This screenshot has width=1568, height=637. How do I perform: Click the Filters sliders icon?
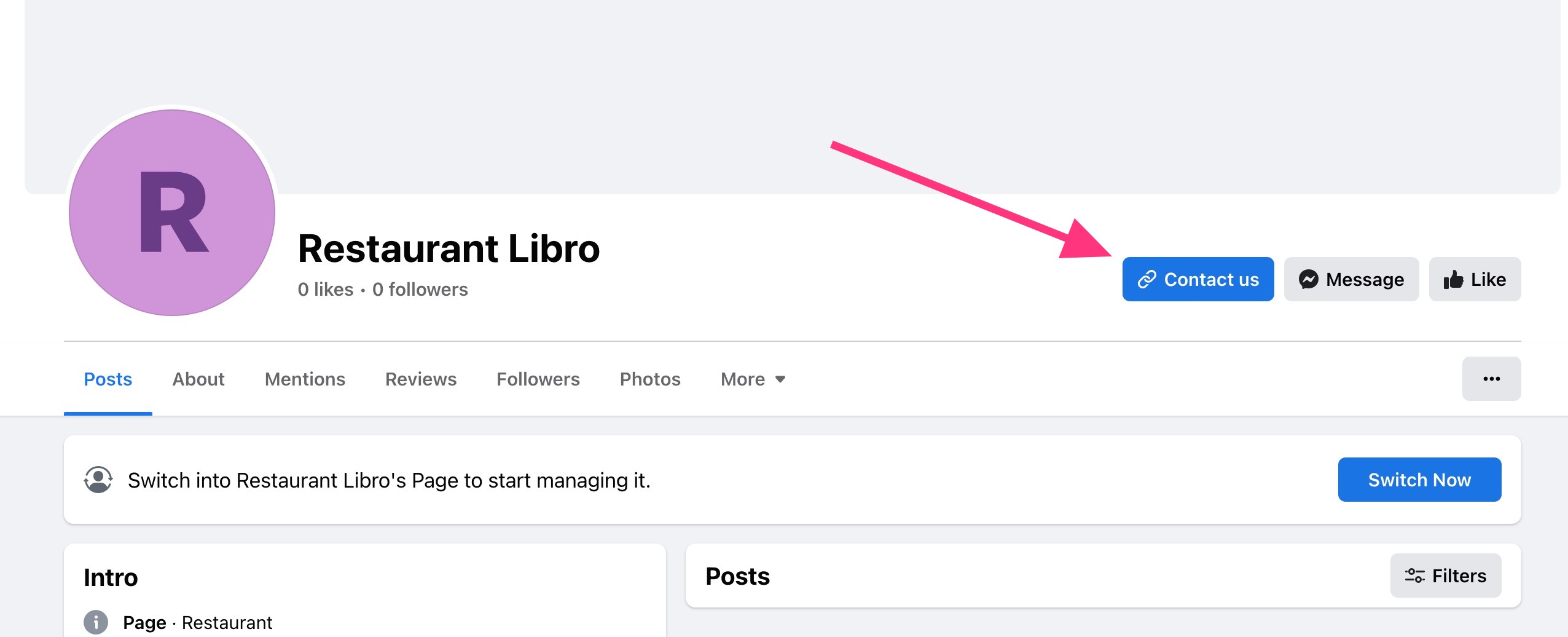[1417, 576]
